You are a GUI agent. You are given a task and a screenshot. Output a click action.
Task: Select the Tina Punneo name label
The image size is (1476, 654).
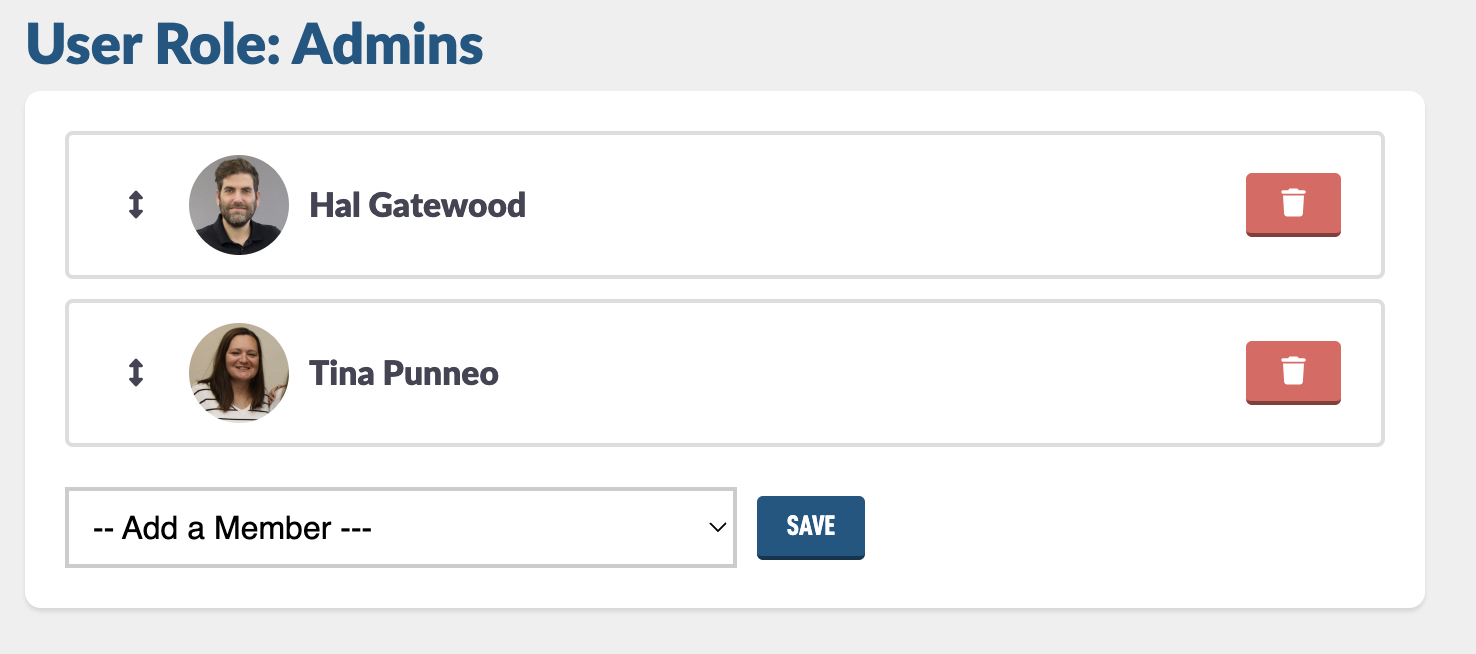404,373
